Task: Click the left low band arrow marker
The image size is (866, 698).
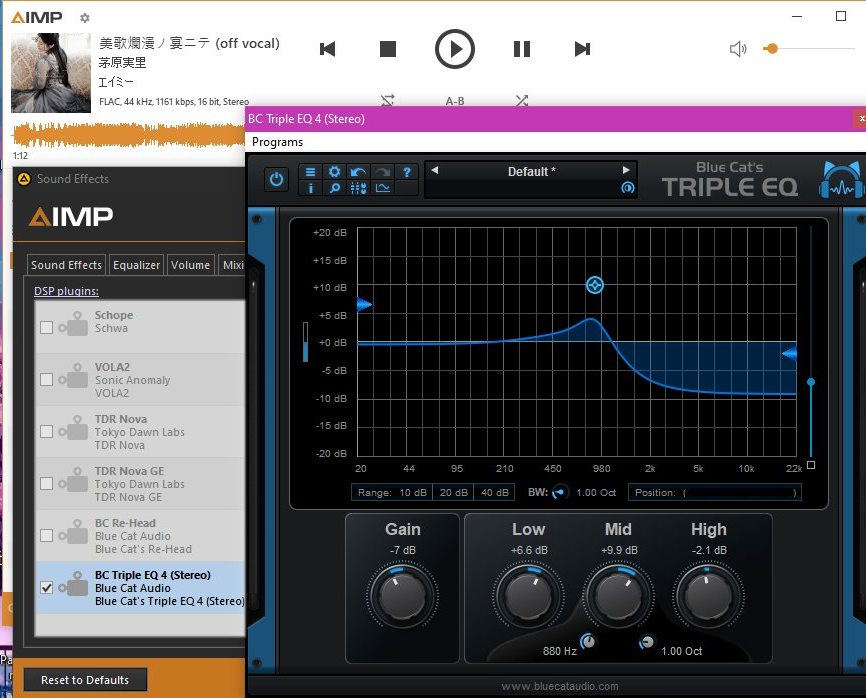Action: point(364,304)
